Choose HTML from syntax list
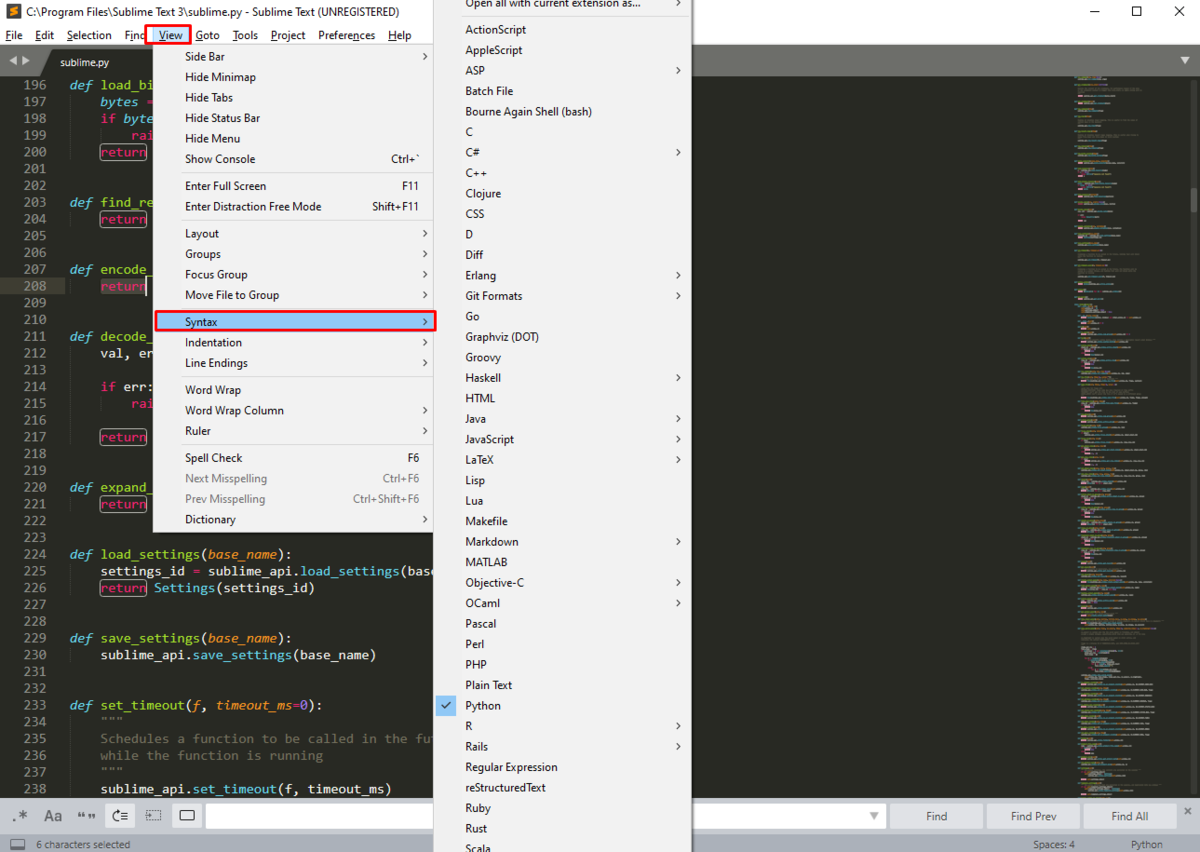Image resolution: width=1200 pixels, height=852 pixels. tap(480, 398)
